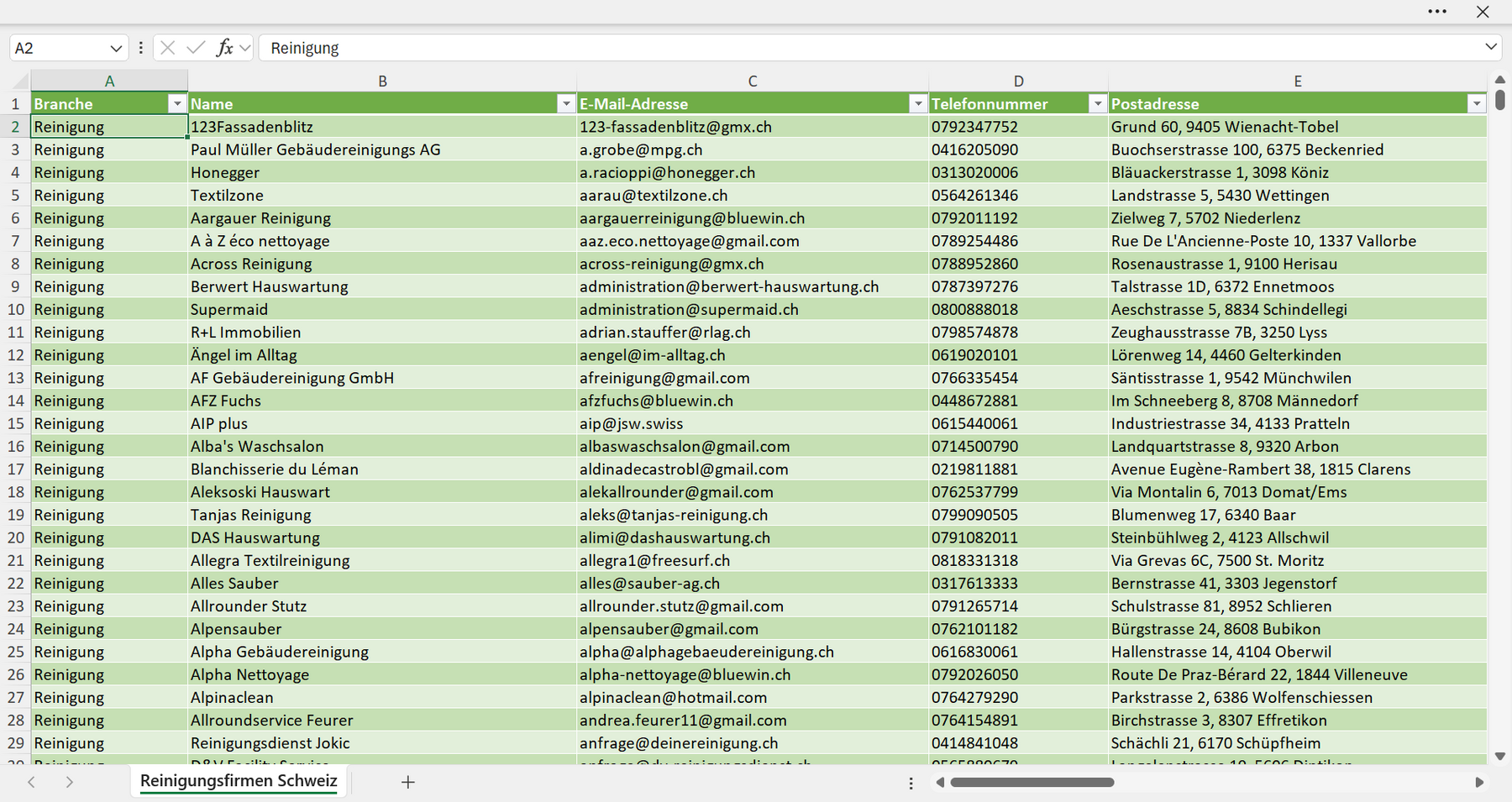Add a new sheet with plus icon
Image resolution: width=1512 pixels, height=802 pixels.
point(408,782)
